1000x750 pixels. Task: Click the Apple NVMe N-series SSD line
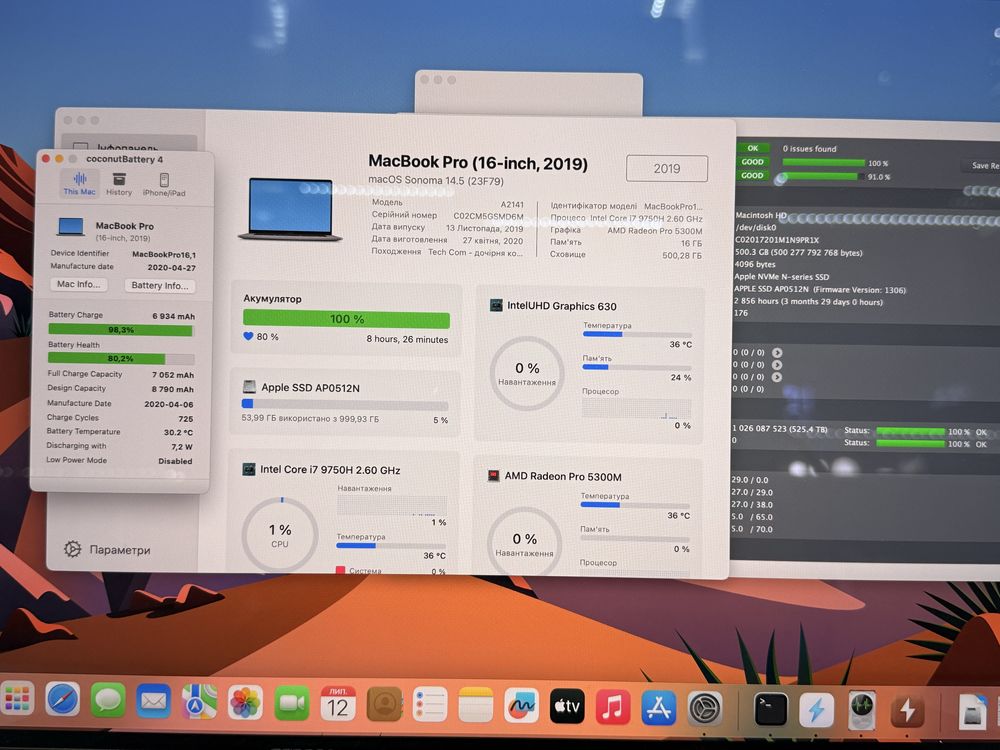[x=781, y=277]
